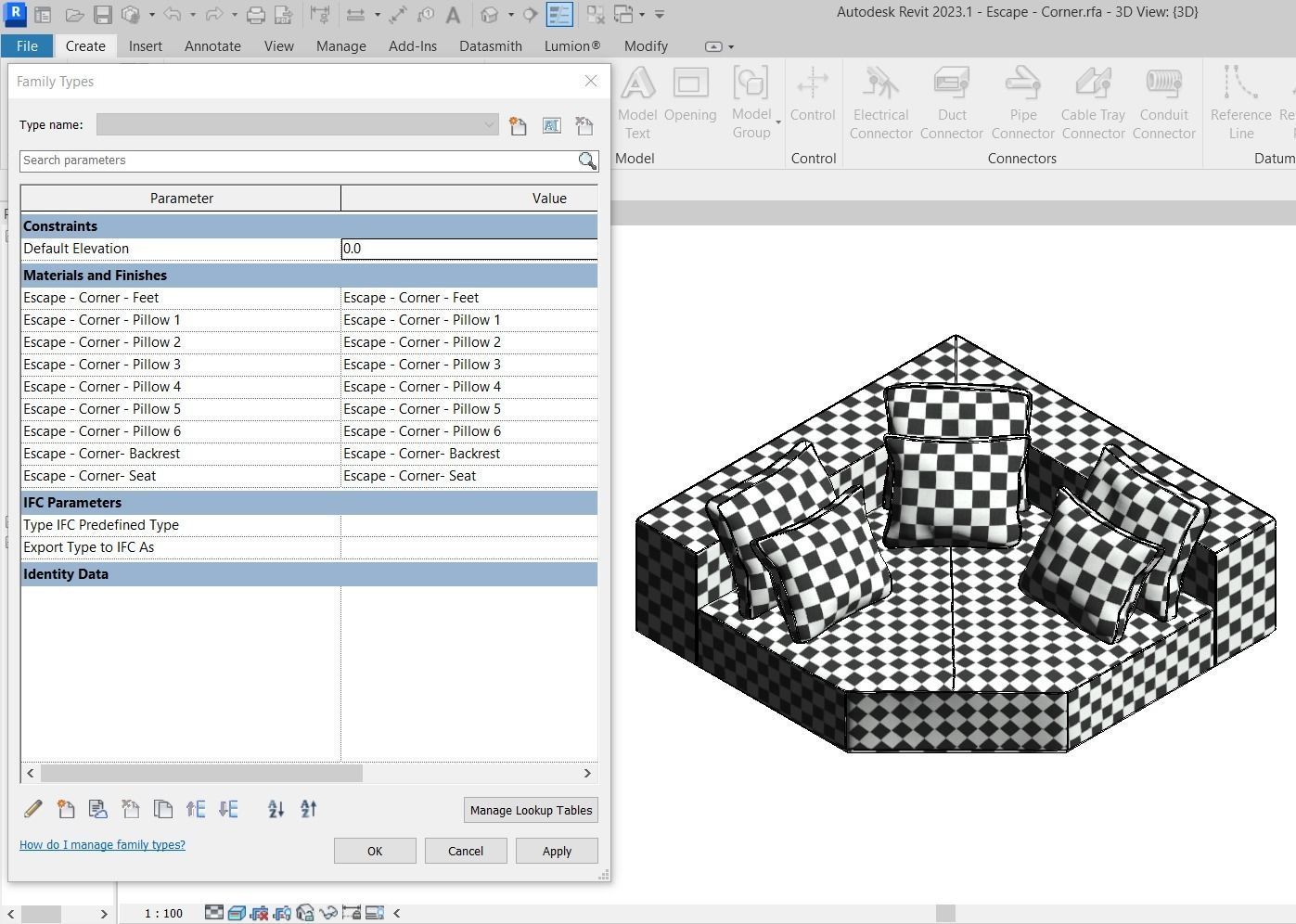1296x924 pixels.
Task: Click the Model Text ribbon tool
Action: [637, 103]
